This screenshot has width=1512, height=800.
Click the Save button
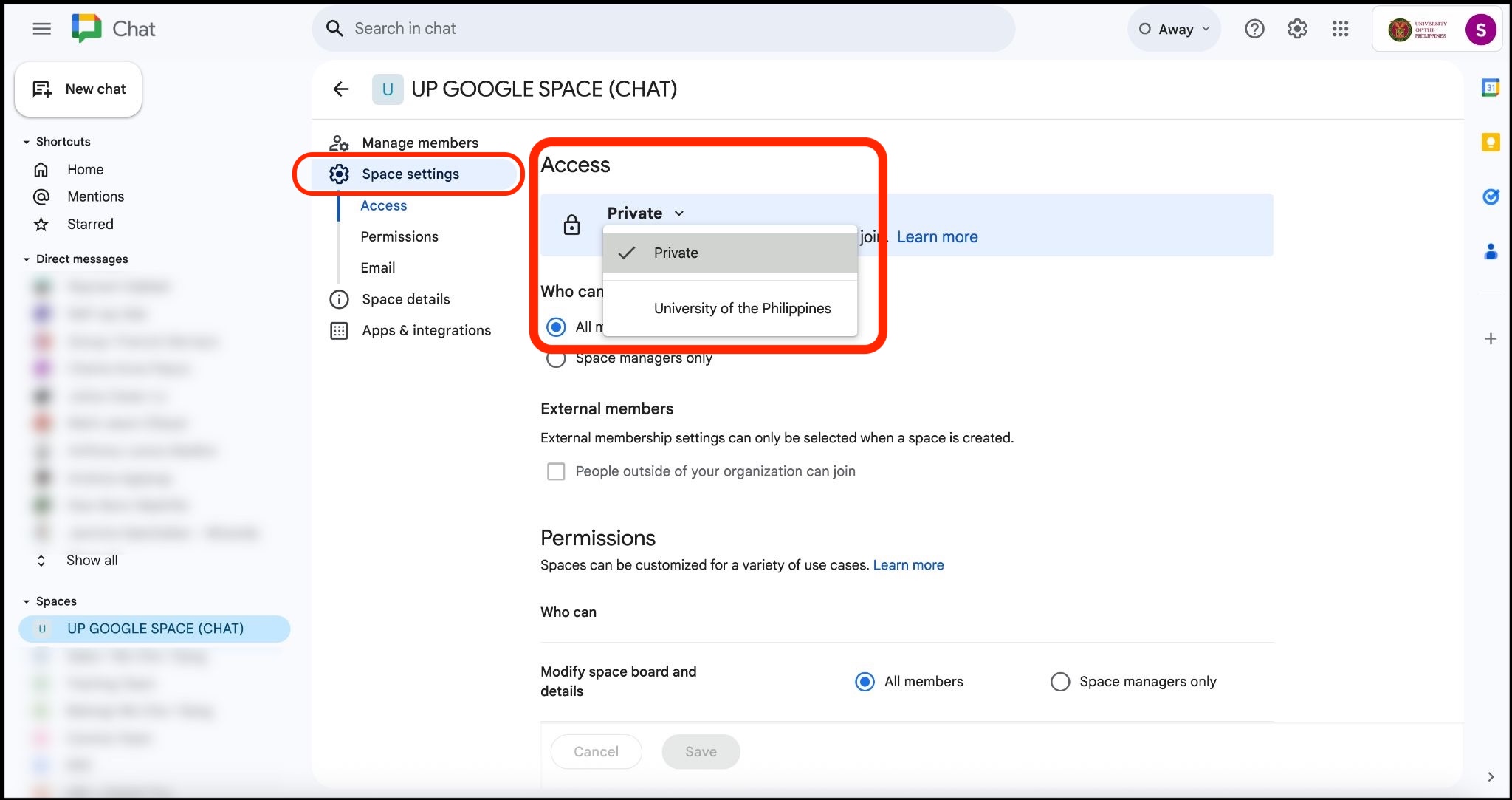(701, 752)
